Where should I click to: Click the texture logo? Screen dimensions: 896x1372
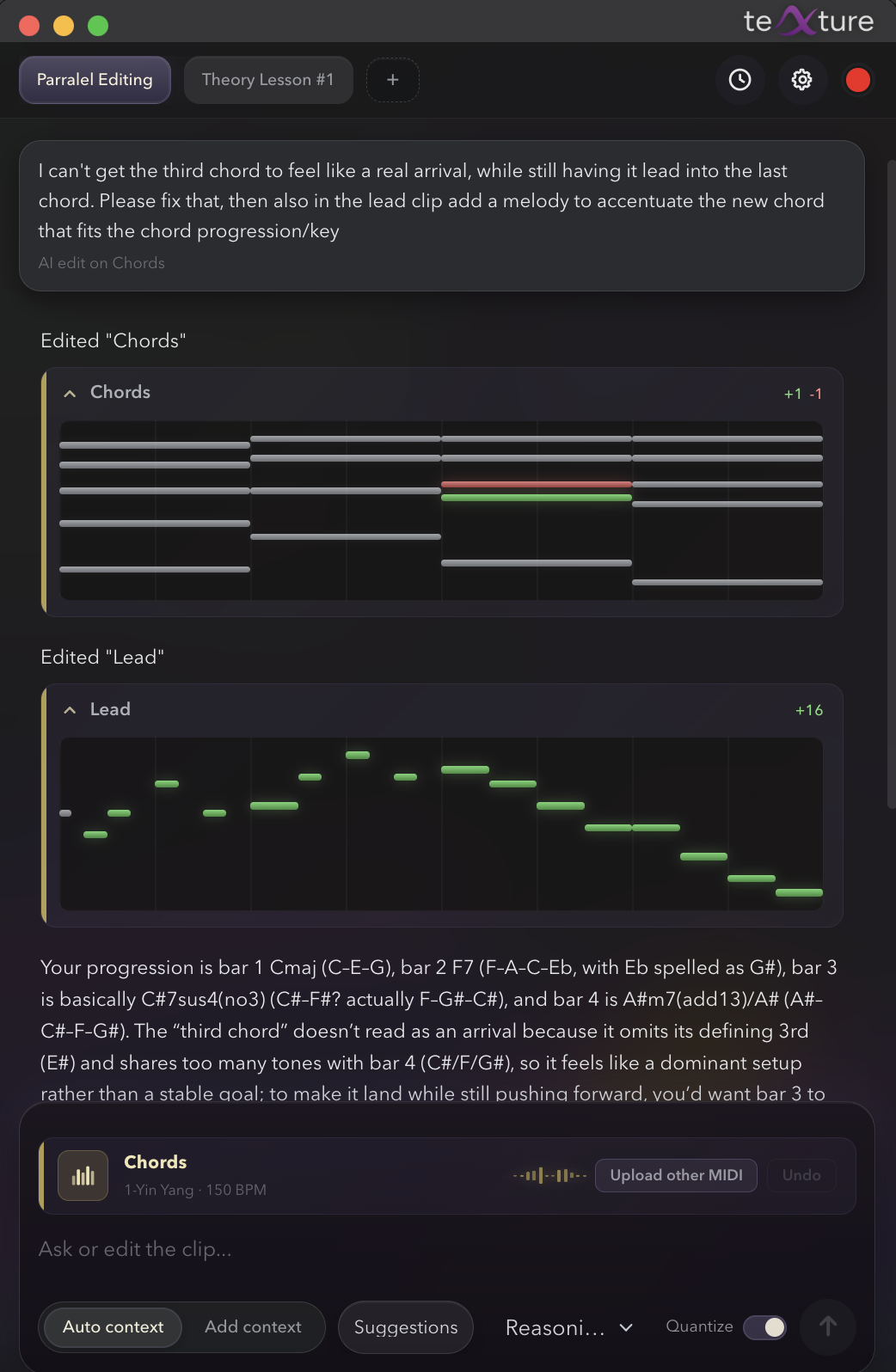(x=808, y=21)
